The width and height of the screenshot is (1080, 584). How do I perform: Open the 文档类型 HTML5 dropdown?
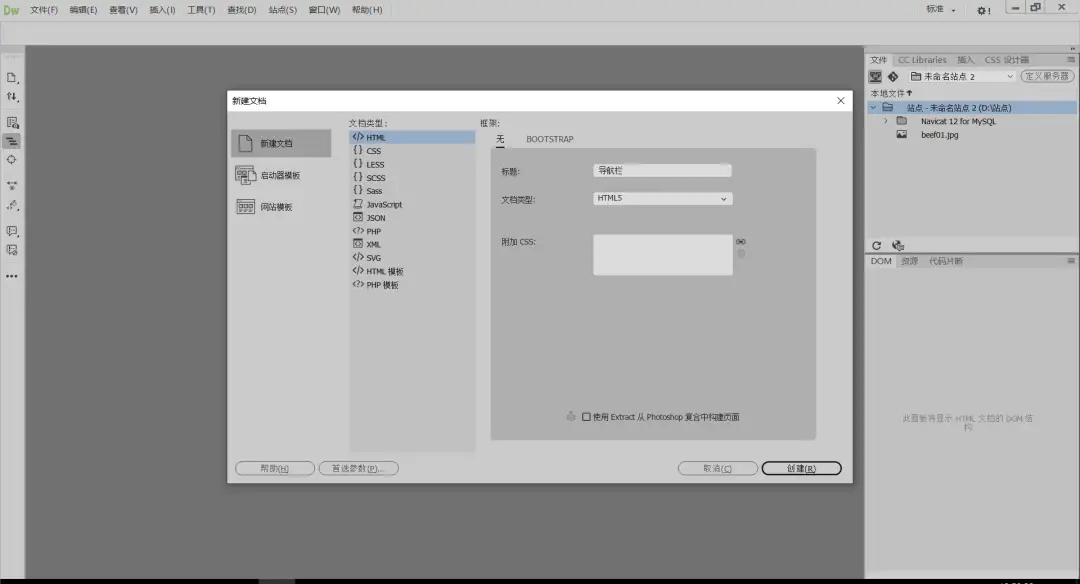coord(662,199)
